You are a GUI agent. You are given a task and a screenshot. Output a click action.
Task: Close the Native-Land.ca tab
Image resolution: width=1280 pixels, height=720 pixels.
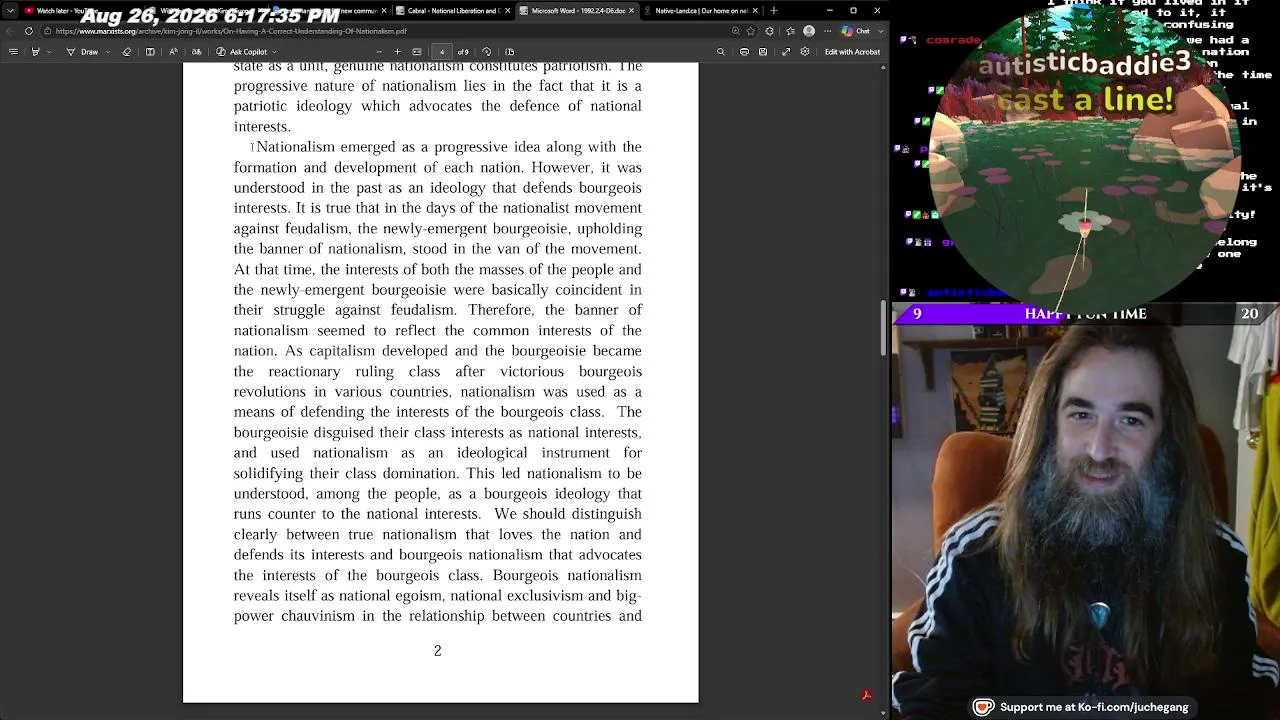coord(755,10)
